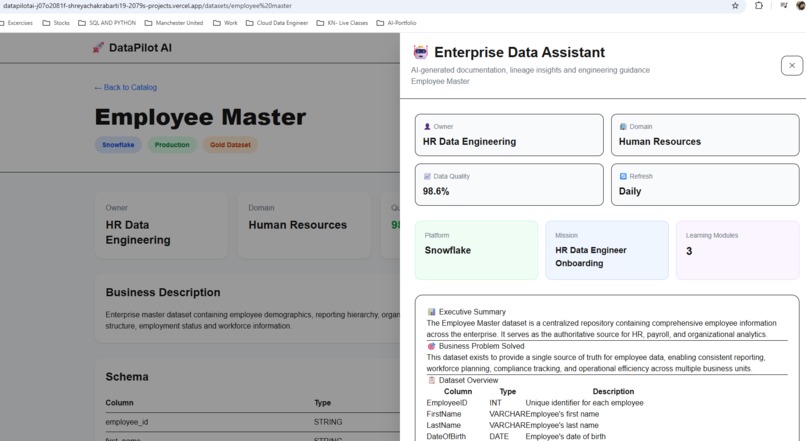Click the Type header in Schema table
Image resolution: width=806 pixels, height=441 pixels.
pos(322,403)
